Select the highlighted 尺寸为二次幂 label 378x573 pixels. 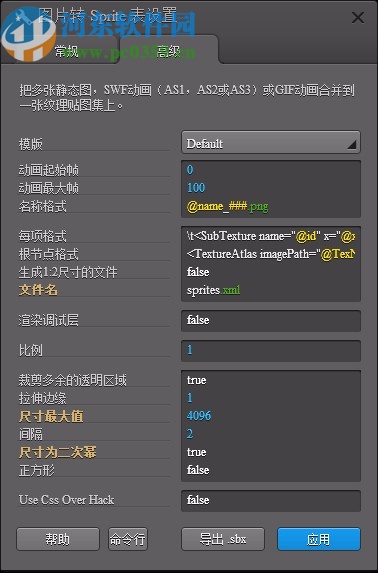(x=57, y=452)
